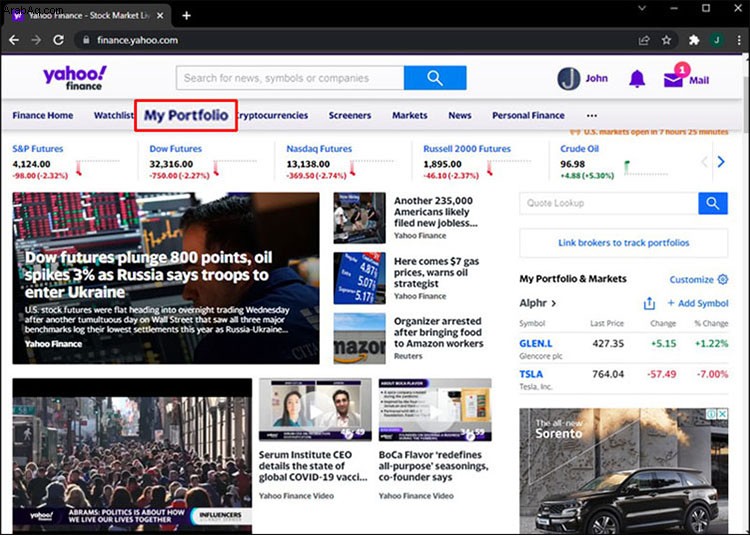Click the Dow Futures ticker
750x536 pixels.
(176, 149)
